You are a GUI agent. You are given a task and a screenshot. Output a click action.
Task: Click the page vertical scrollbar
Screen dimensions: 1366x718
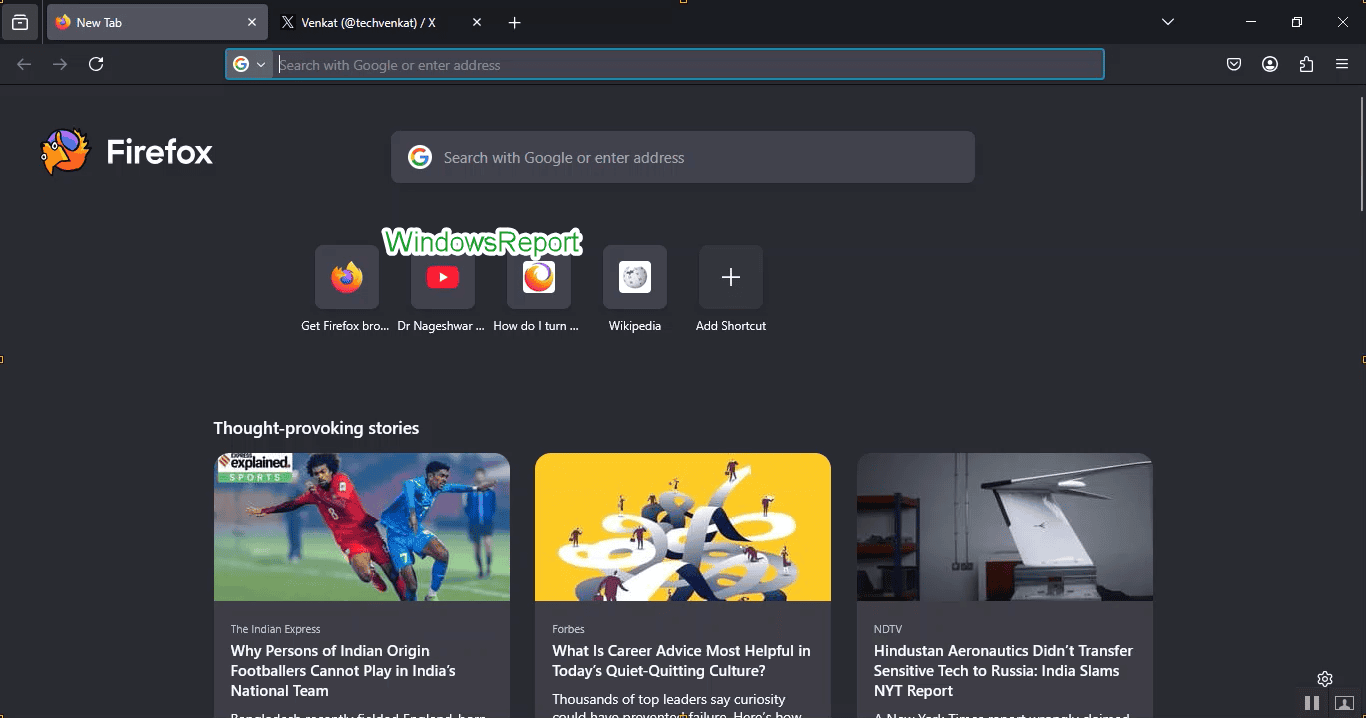tap(1361, 153)
